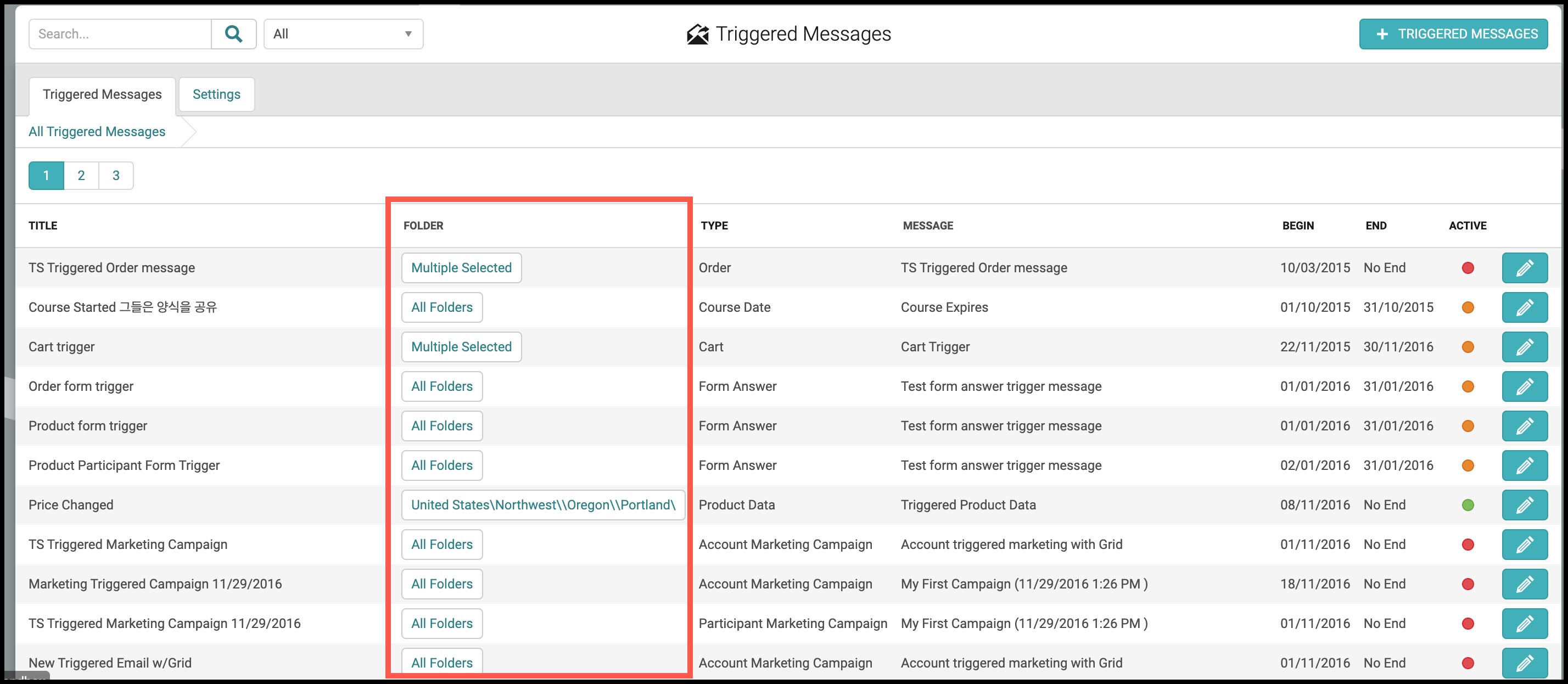Click orange active dot for Course Started
This screenshot has height=684, width=1568.
click(1468, 307)
